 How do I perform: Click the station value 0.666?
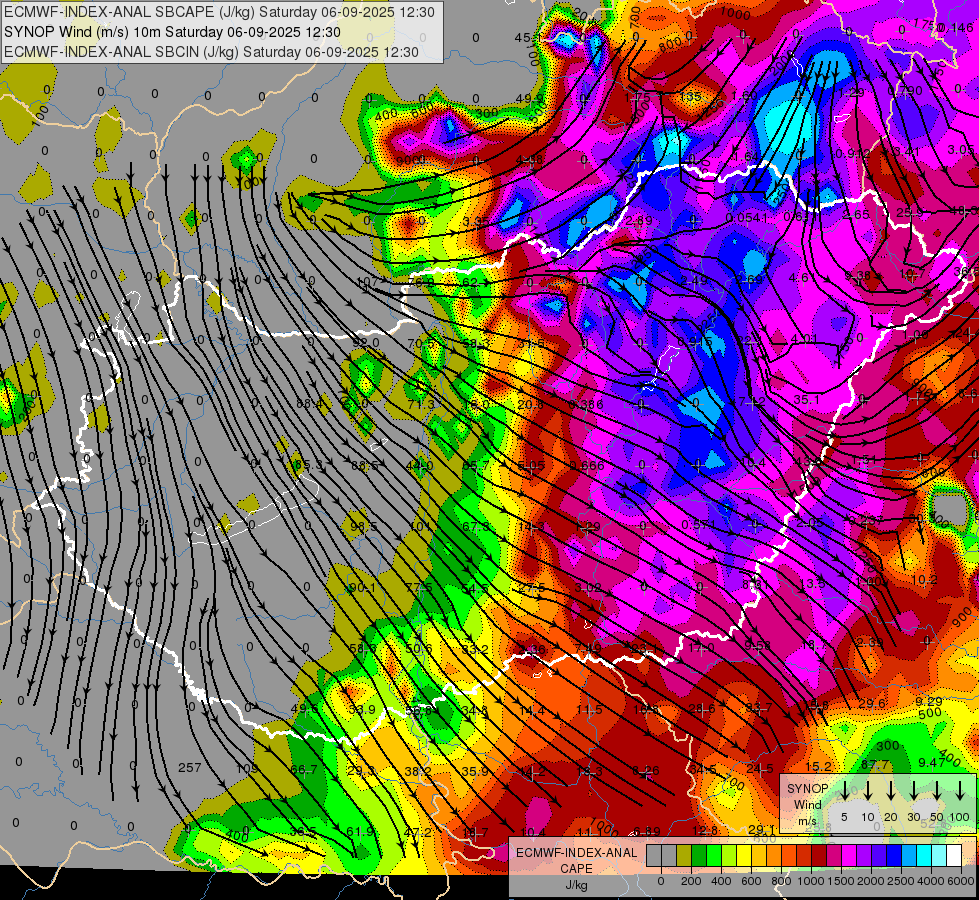pyautogui.click(x=587, y=466)
